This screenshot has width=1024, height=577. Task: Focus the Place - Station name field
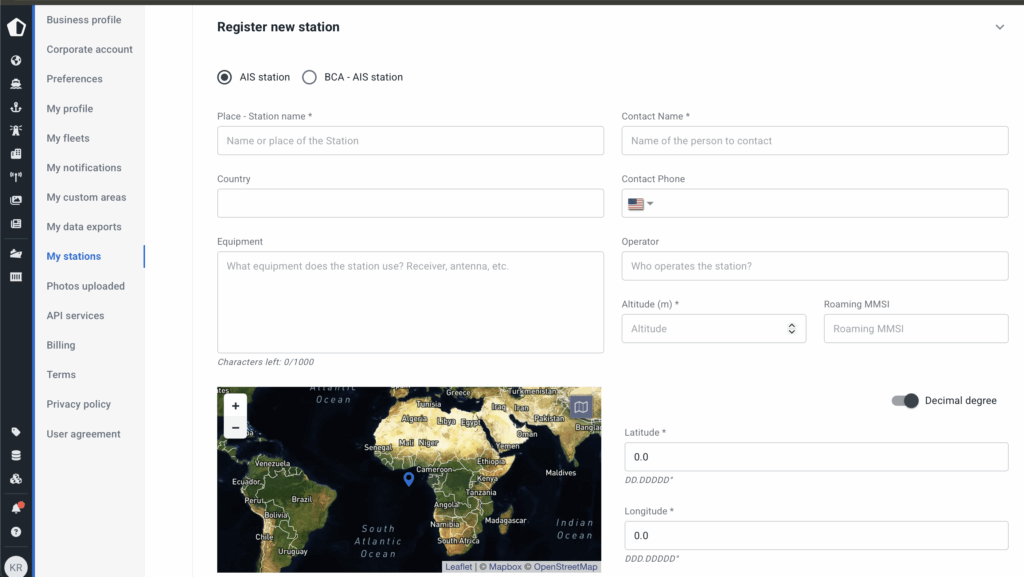(x=410, y=141)
